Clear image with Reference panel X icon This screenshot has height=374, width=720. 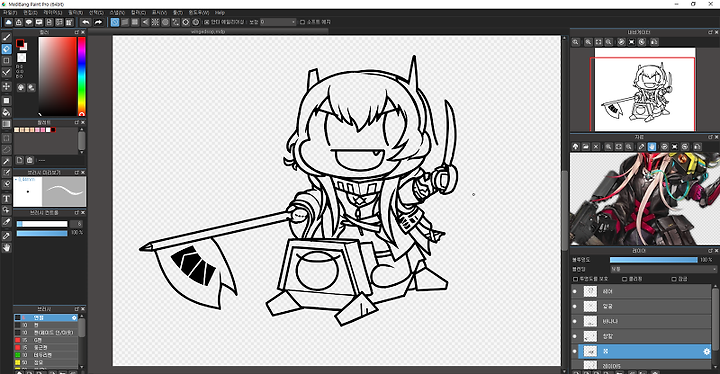click(596, 147)
